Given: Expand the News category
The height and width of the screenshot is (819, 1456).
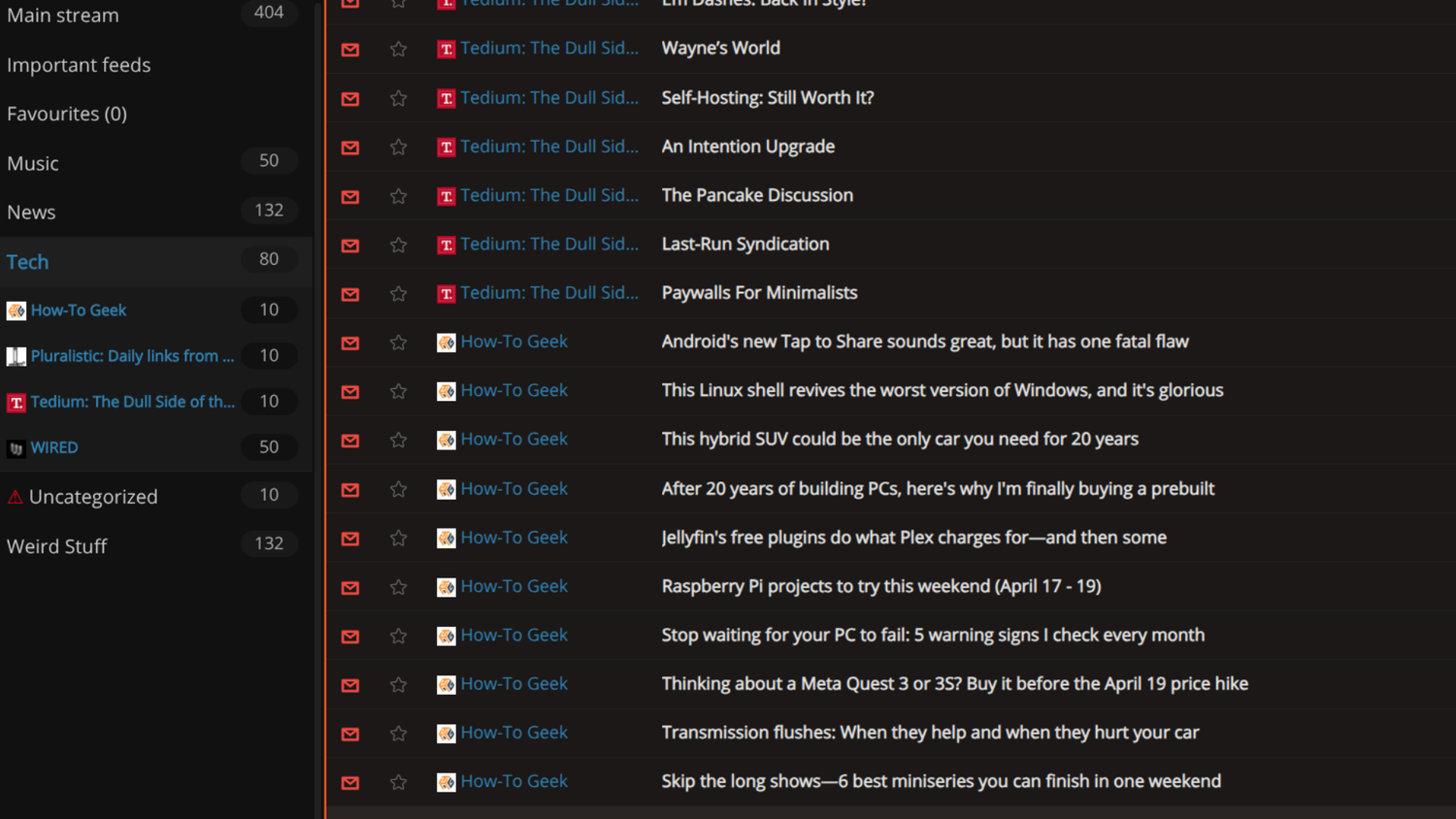Looking at the screenshot, I should [31, 212].
